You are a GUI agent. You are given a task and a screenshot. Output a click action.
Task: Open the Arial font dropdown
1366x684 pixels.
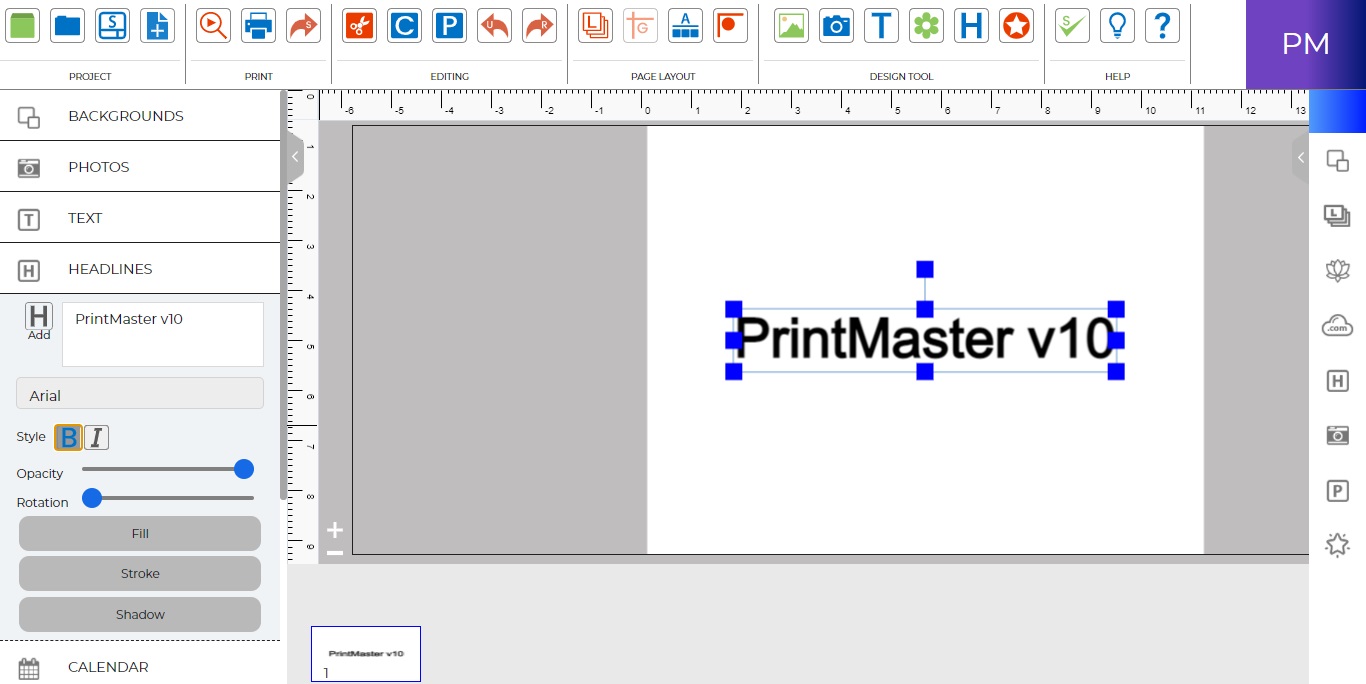click(140, 394)
